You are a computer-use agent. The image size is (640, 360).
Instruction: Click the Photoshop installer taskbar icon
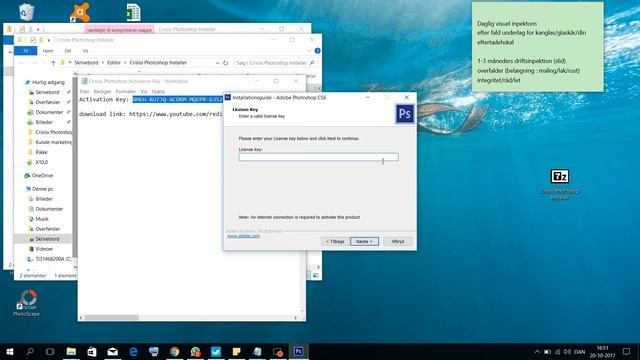pyautogui.click(x=298, y=351)
